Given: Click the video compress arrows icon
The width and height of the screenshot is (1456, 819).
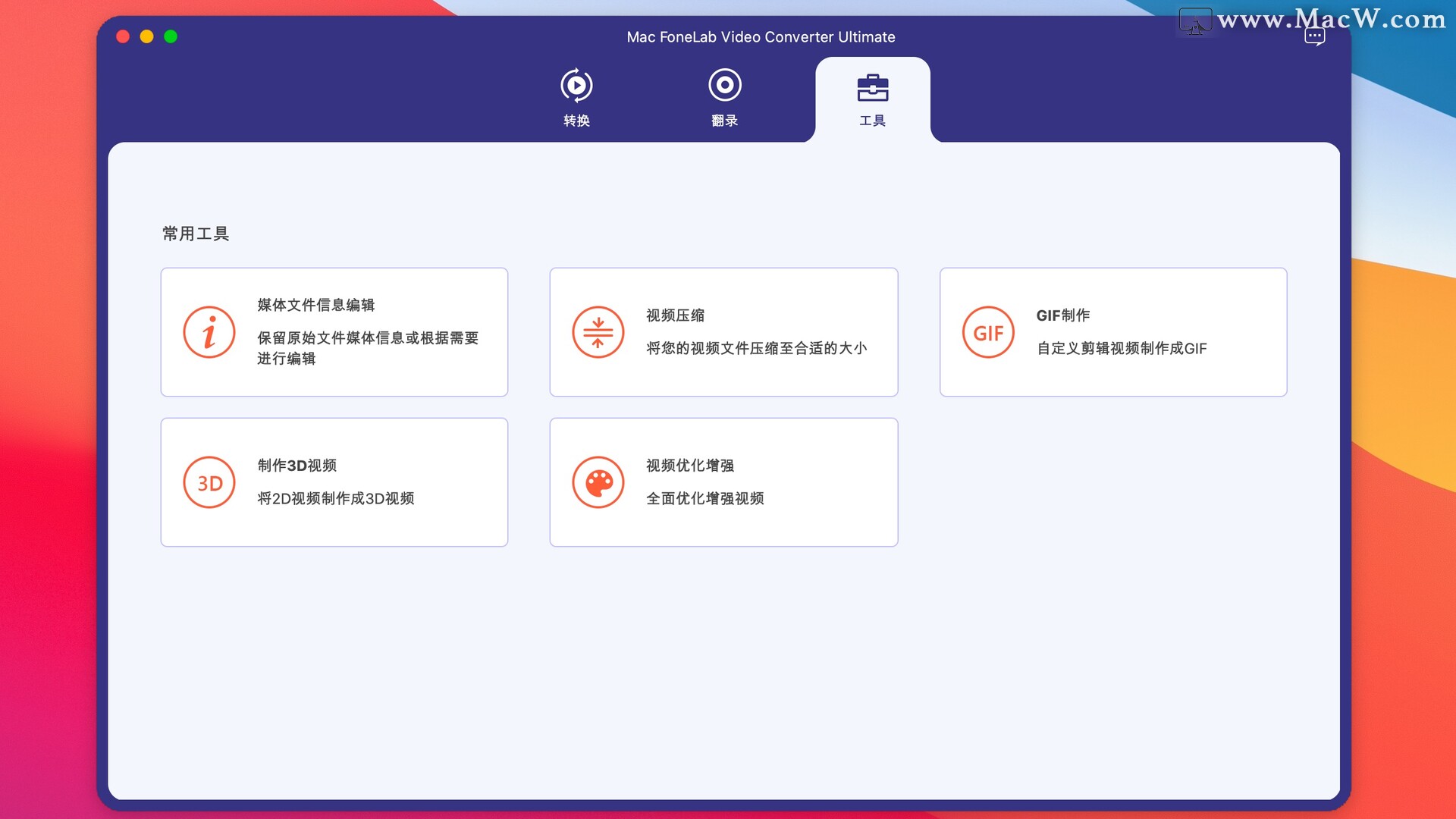Looking at the screenshot, I should tap(598, 332).
